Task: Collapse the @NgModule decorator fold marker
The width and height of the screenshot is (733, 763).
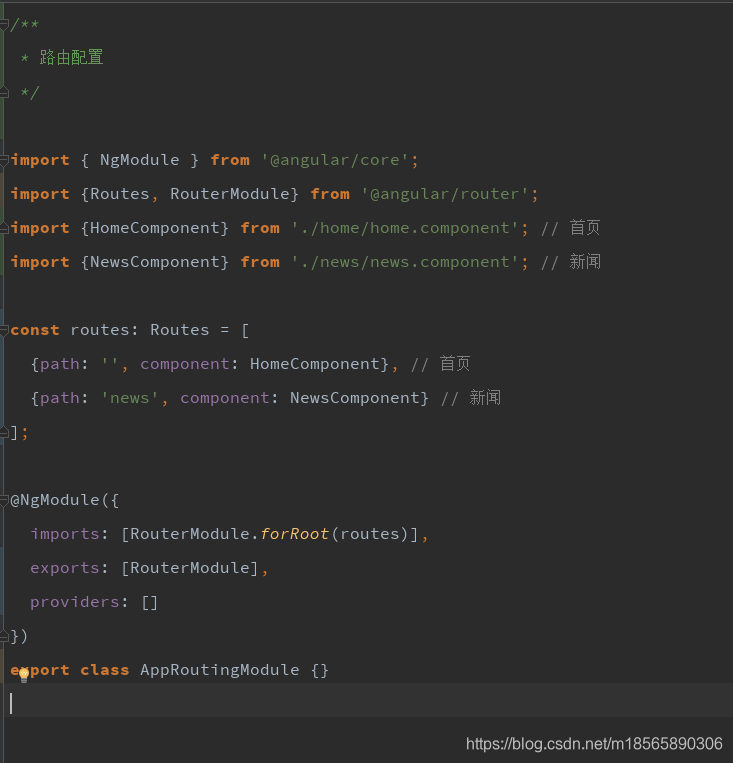Action: click(4, 500)
